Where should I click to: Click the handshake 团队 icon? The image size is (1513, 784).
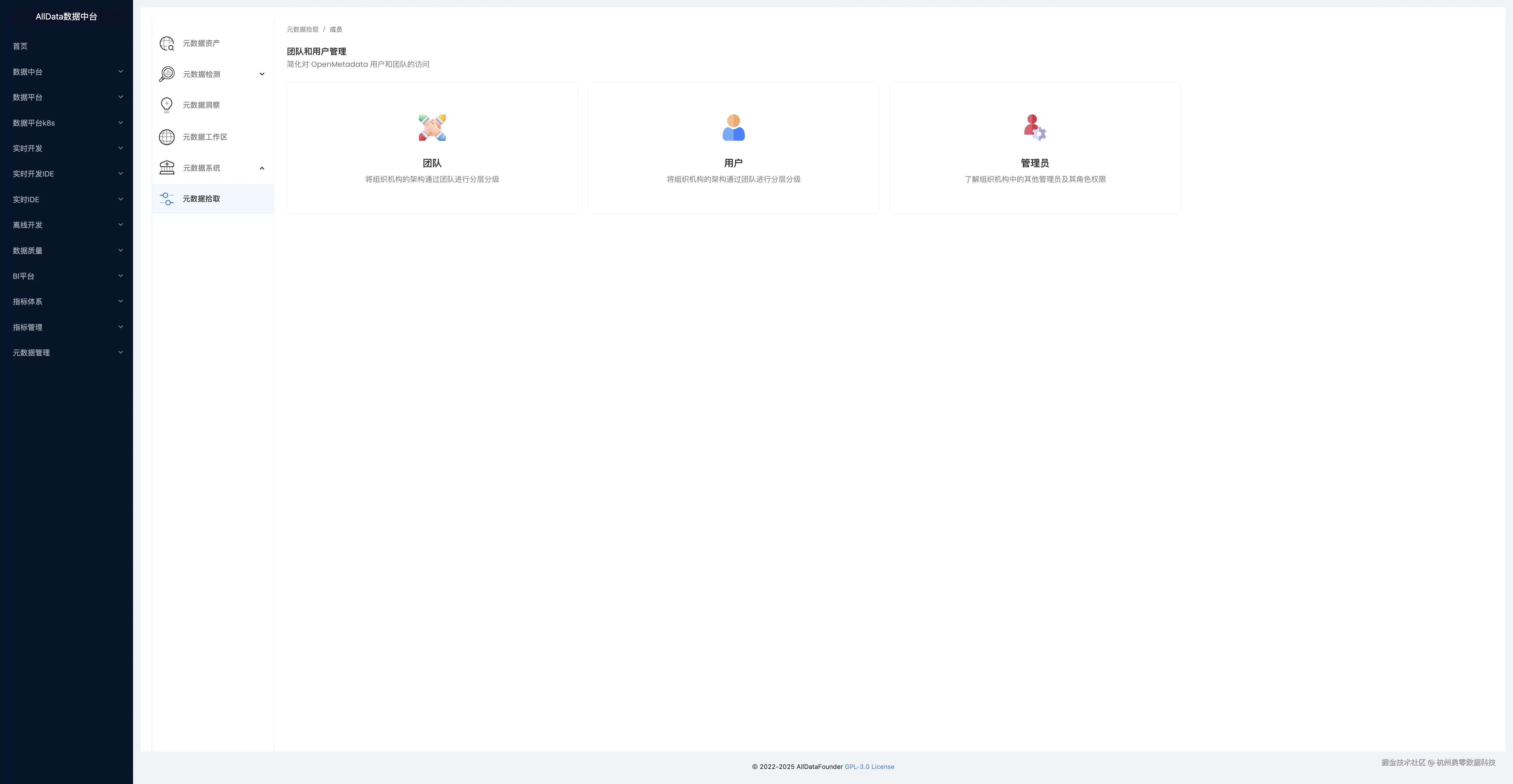click(432, 127)
